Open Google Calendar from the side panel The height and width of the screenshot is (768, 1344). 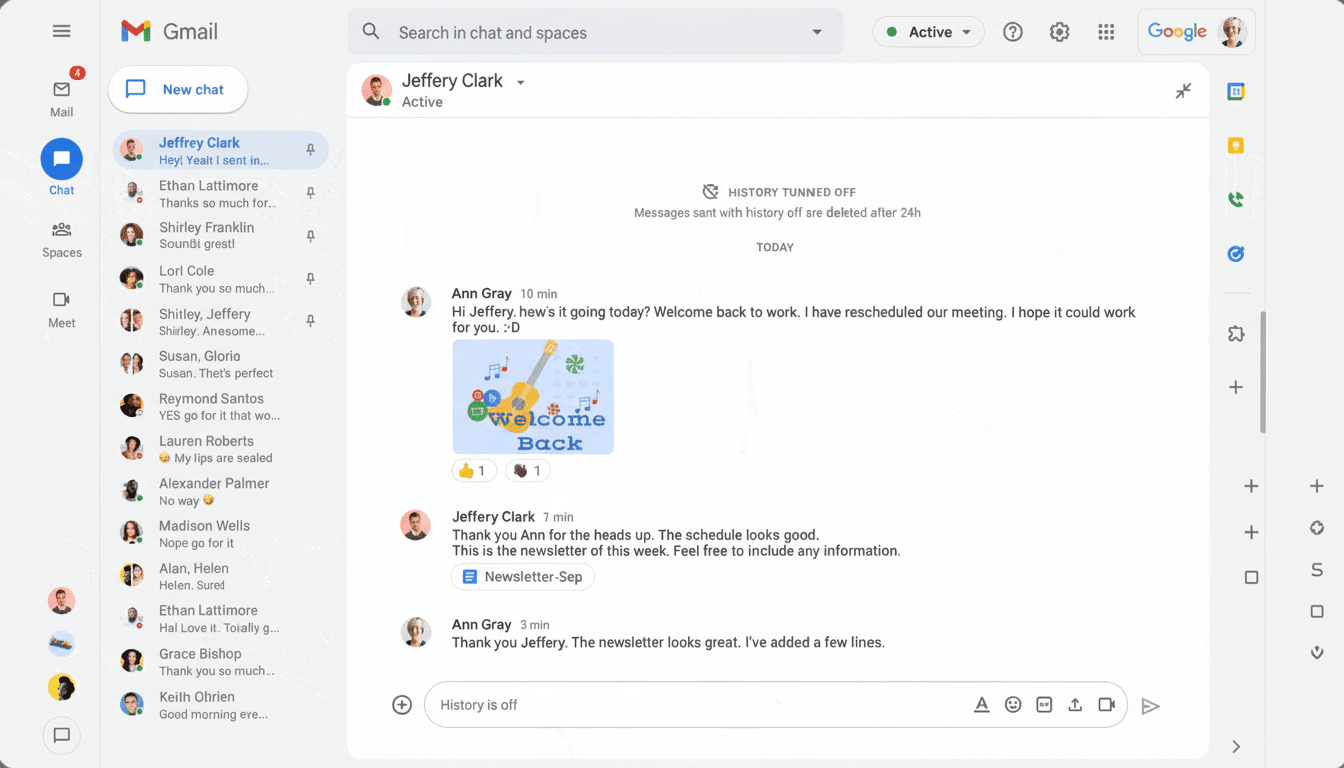[x=1236, y=90]
